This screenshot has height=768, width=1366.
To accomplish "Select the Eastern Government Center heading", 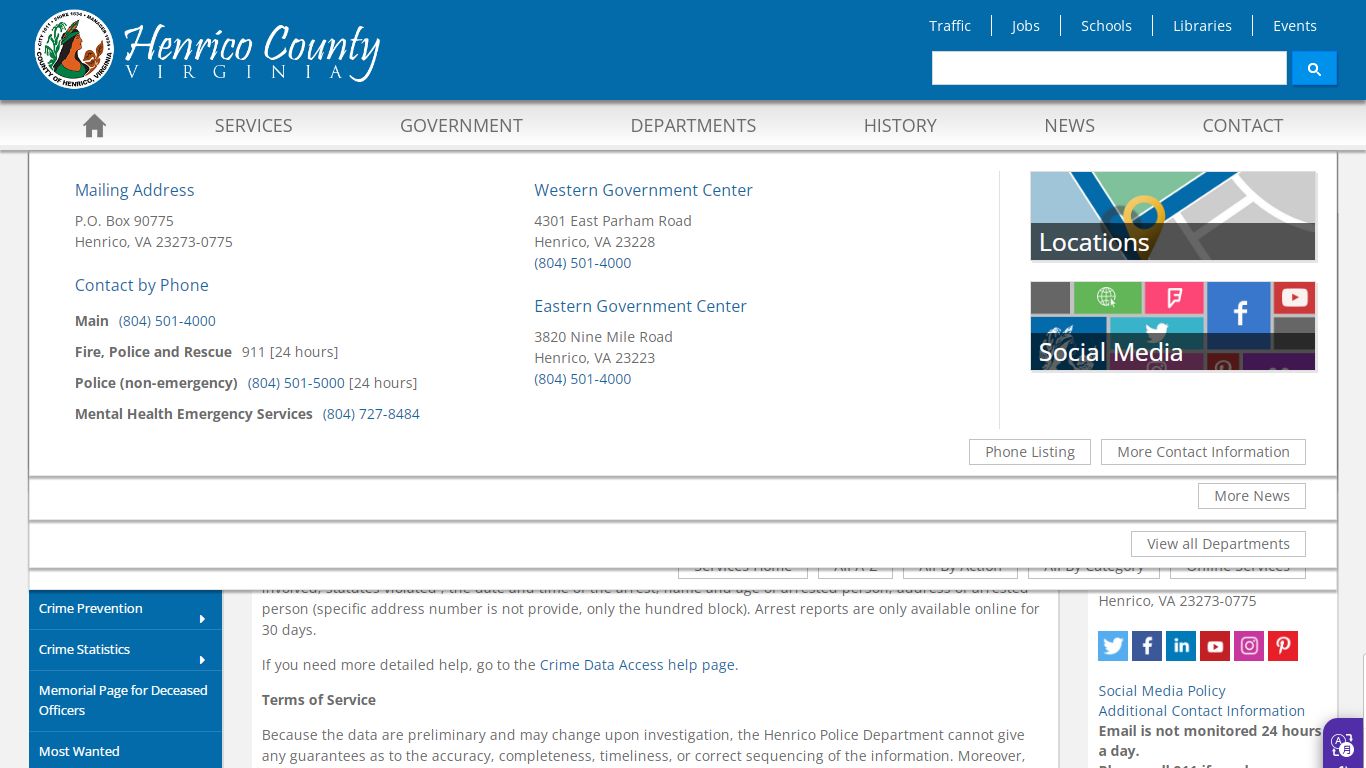I will 640,306.
